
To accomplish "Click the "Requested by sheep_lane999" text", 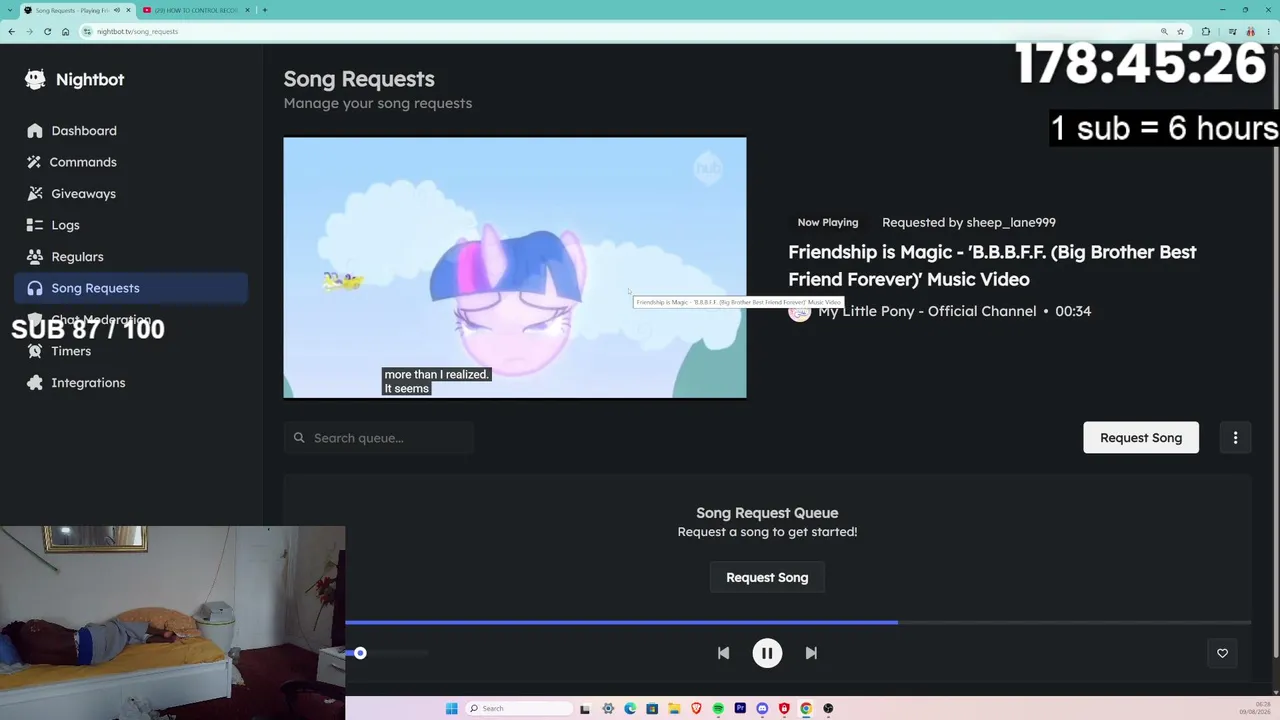I will [969, 222].
